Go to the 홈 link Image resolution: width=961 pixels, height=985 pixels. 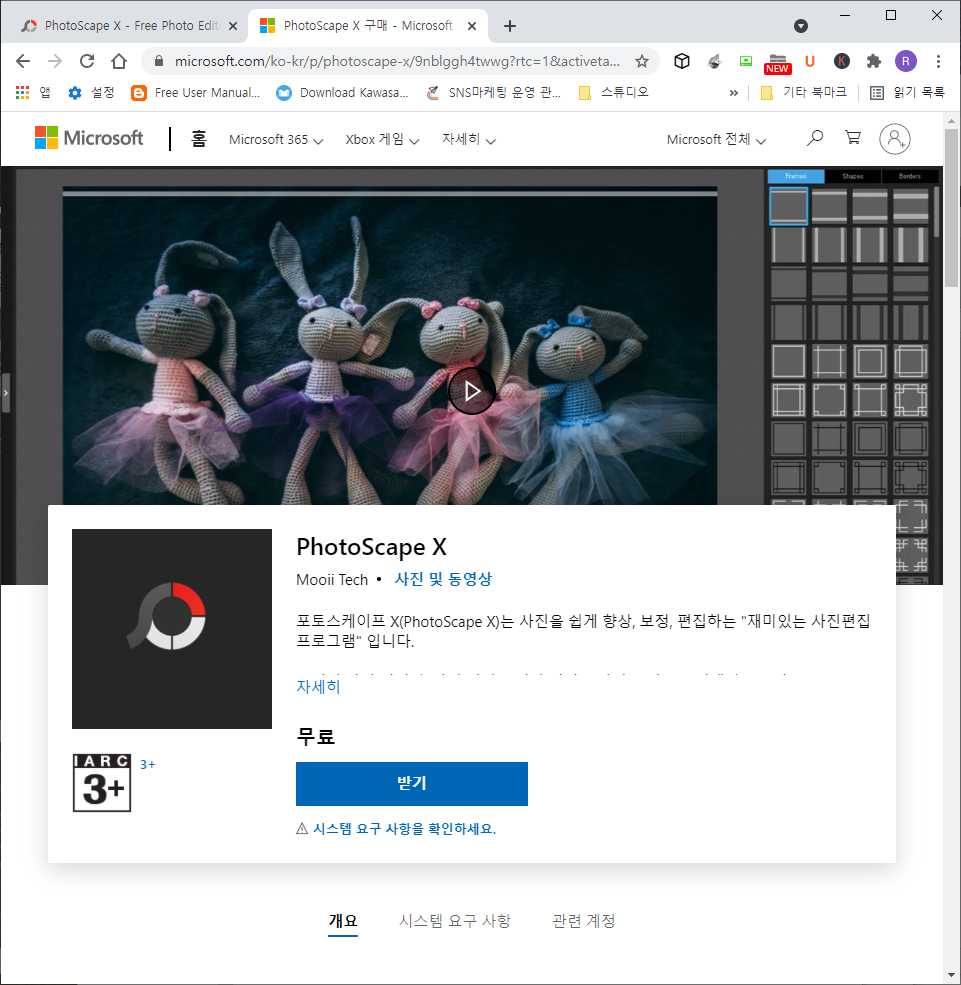198,138
